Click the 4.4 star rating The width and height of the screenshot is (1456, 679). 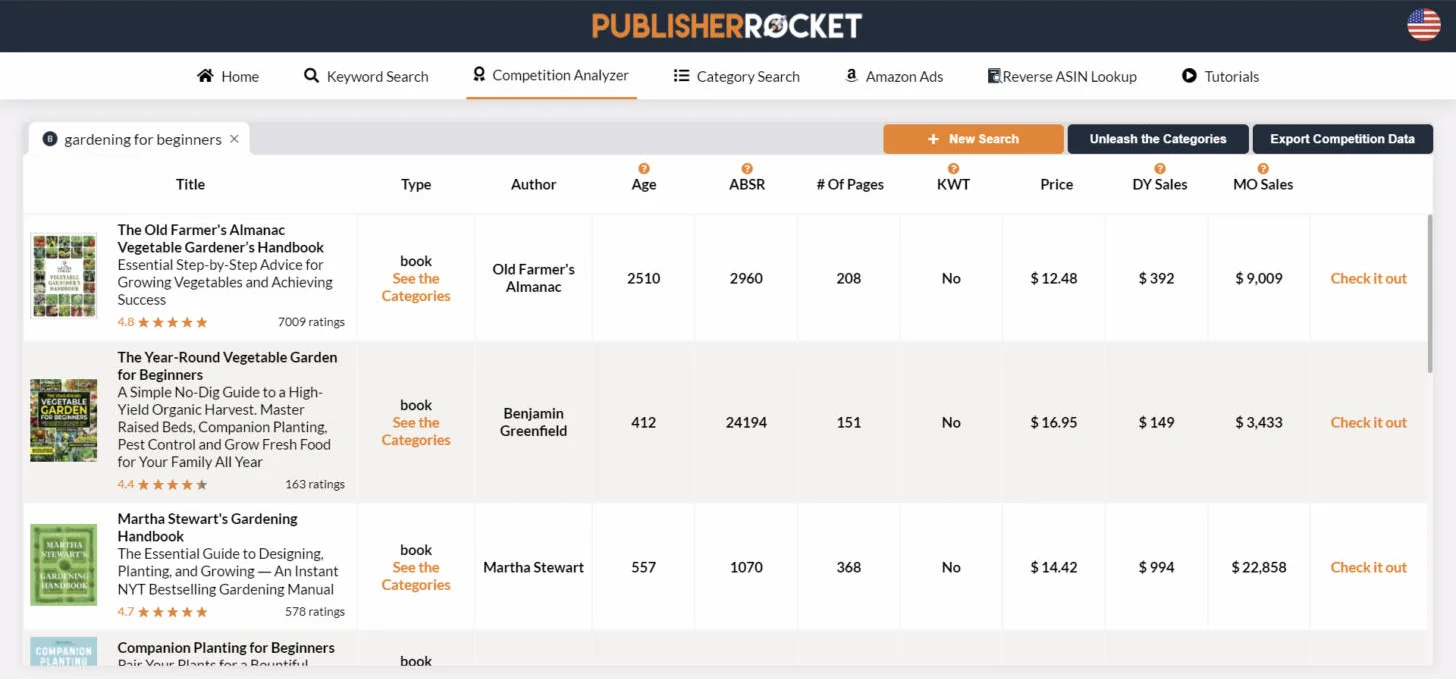163,484
